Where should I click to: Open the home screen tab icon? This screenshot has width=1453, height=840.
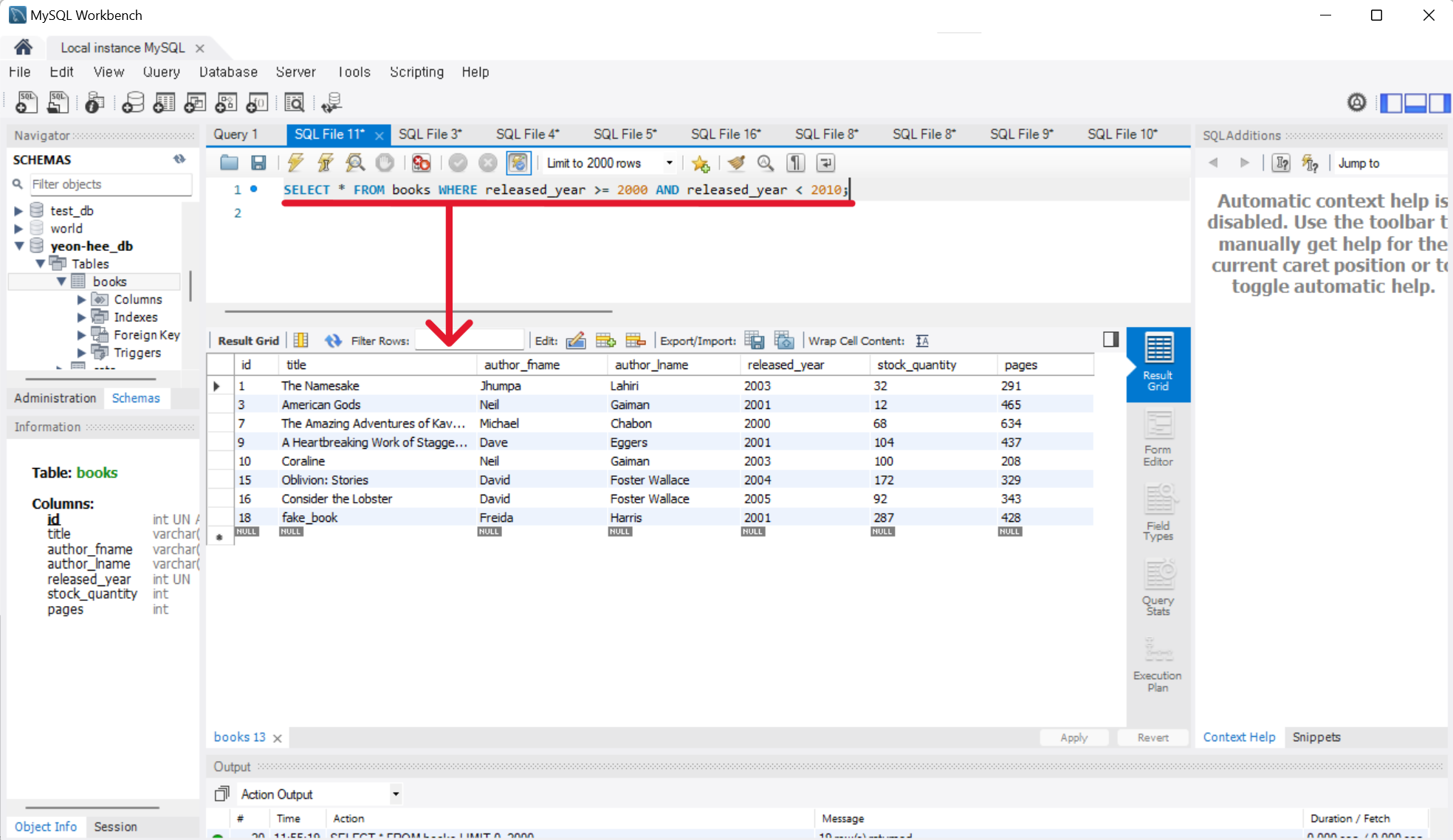(23, 47)
